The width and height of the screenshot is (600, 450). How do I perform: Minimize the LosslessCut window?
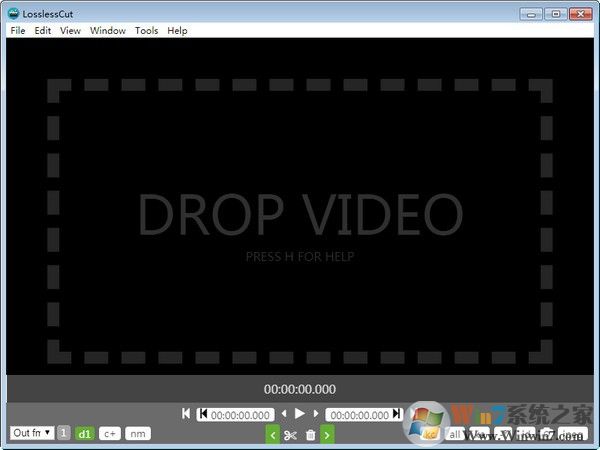531,14
